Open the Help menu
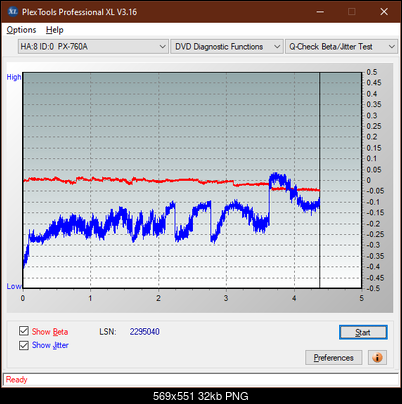Screen dimensions: 402x404 coord(55,30)
